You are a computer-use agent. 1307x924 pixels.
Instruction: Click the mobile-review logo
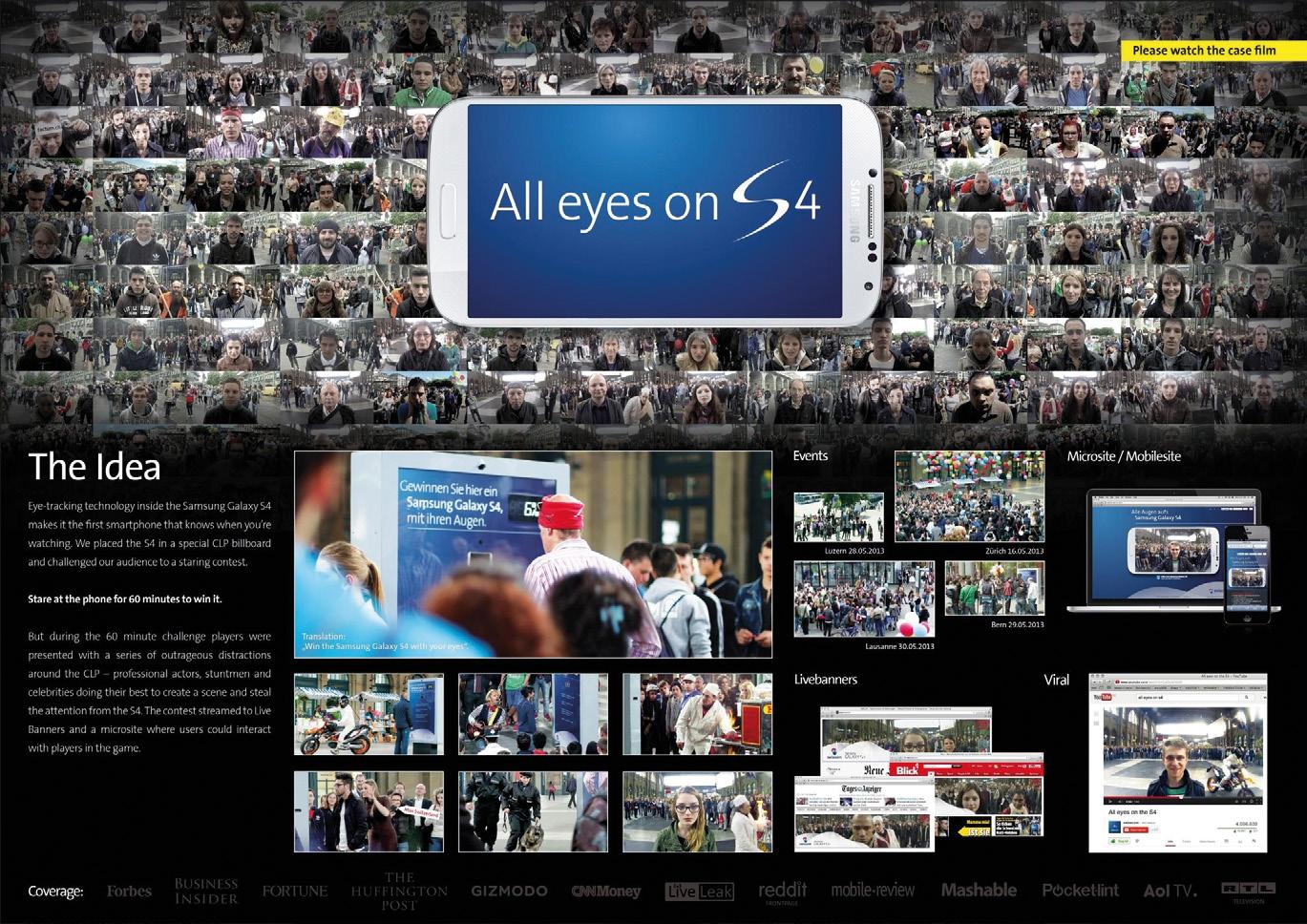[873, 891]
